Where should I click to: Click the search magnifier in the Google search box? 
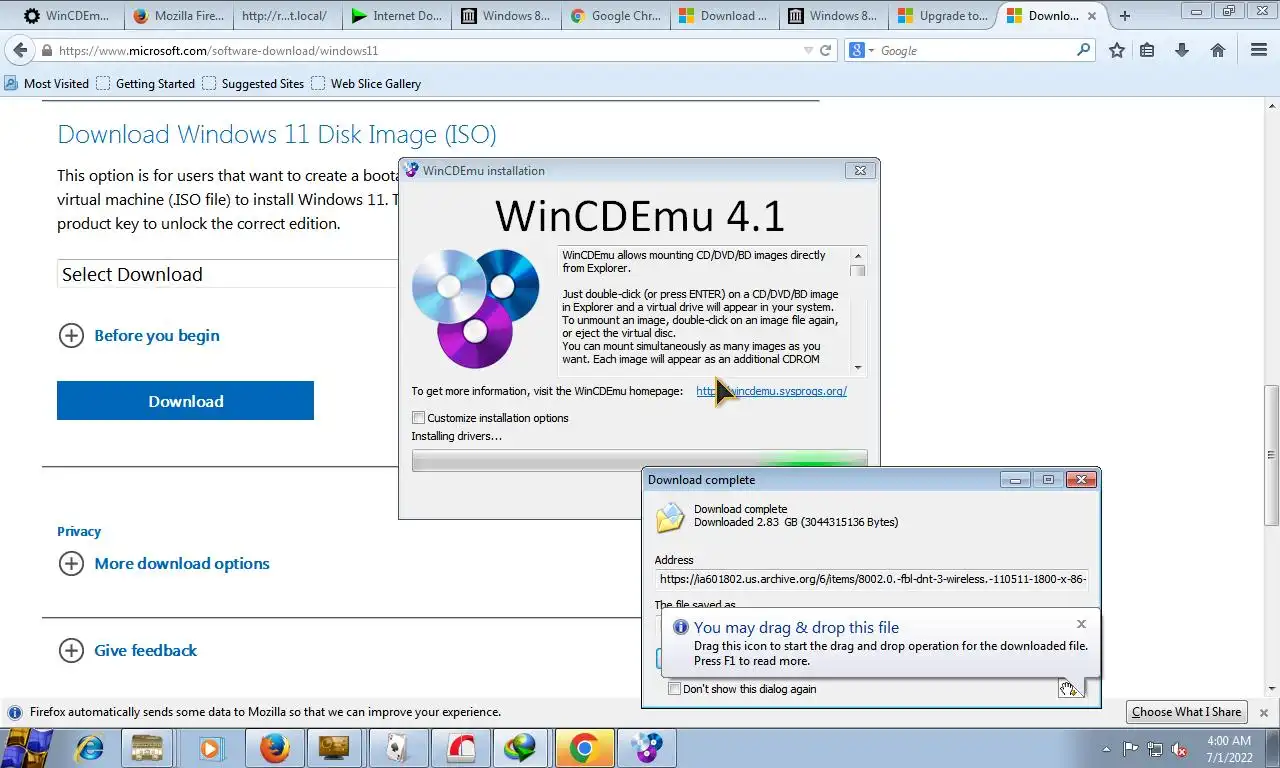click(1083, 49)
